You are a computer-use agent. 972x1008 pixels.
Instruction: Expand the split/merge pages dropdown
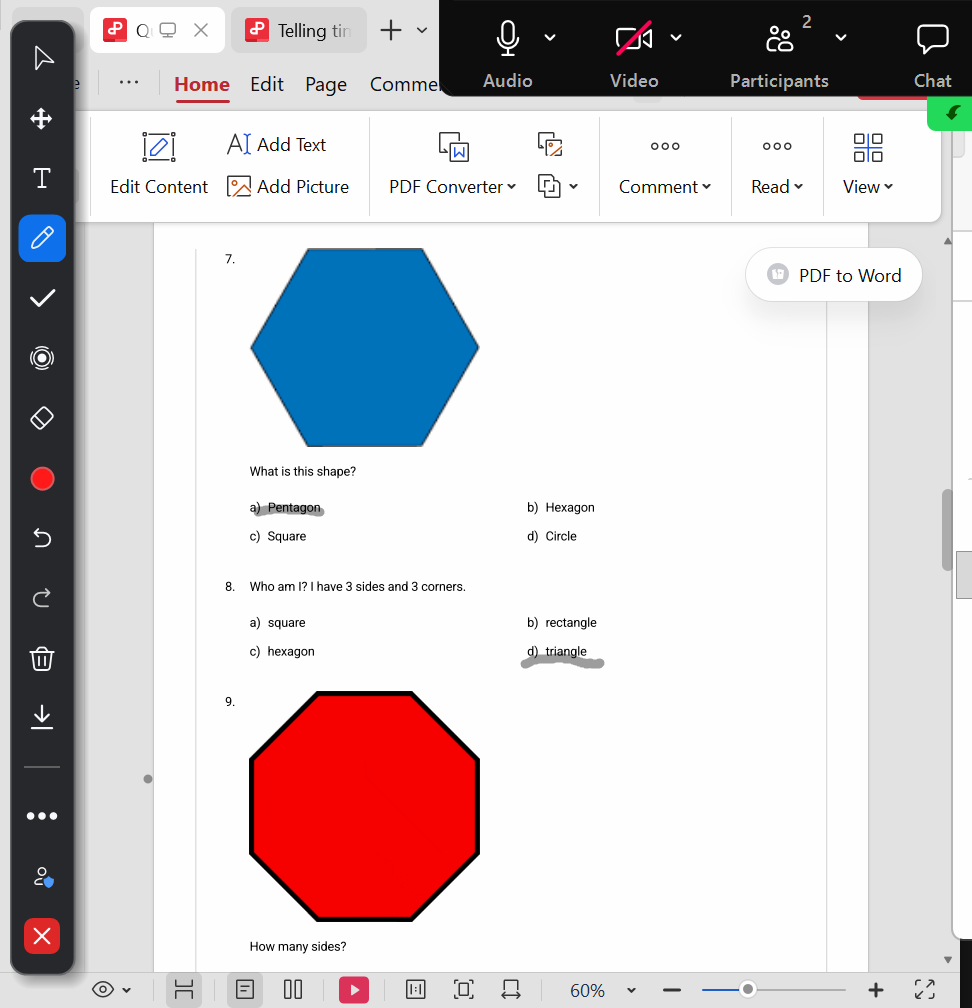tap(573, 186)
